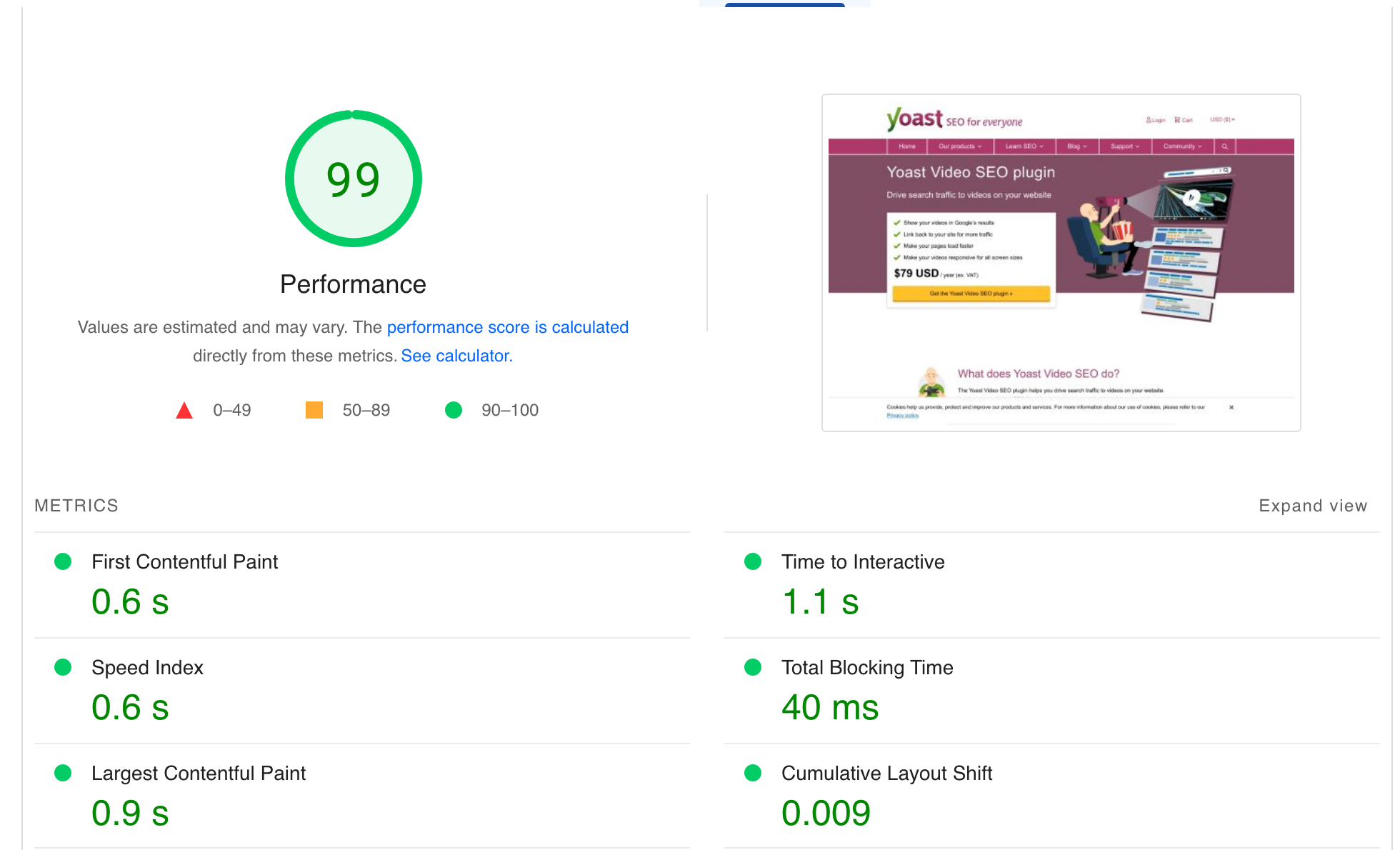Click the Performance score gauge showing 99
Viewport: 1400px width, 850px height.
coord(353,179)
